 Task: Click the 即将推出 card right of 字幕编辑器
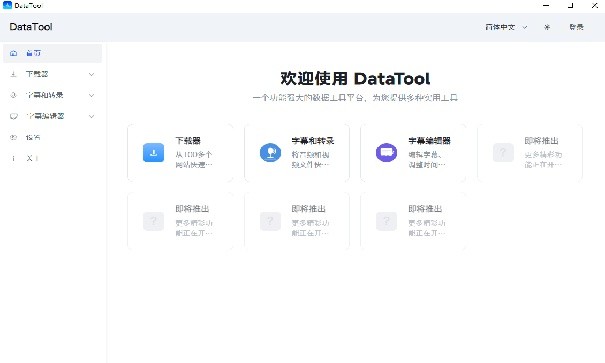(x=530, y=152)
